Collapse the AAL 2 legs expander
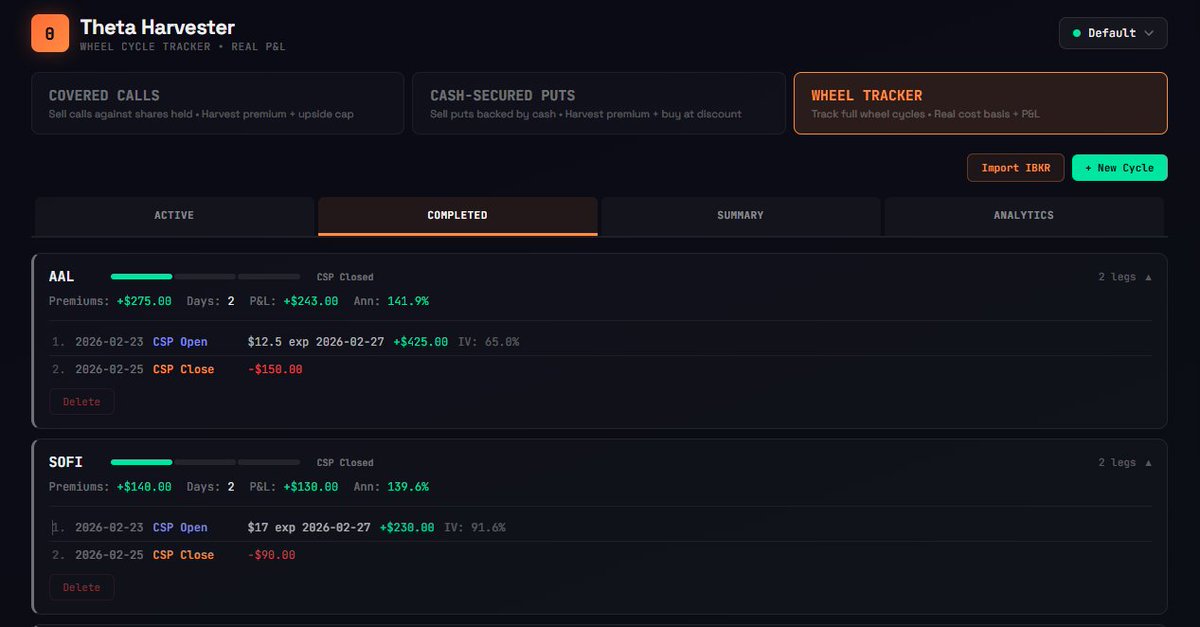This screenshot has width=1200, height=627. [x=1124, y=277]
